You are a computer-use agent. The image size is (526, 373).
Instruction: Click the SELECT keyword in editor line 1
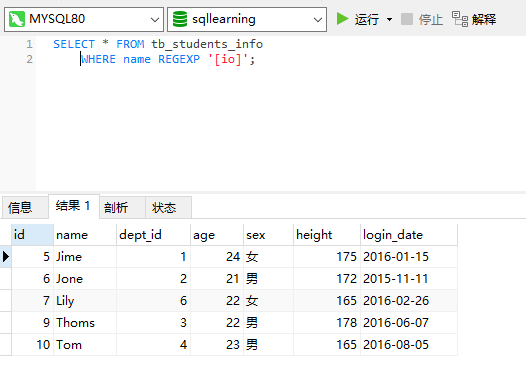pyautogui.click(x=74, y=44)
